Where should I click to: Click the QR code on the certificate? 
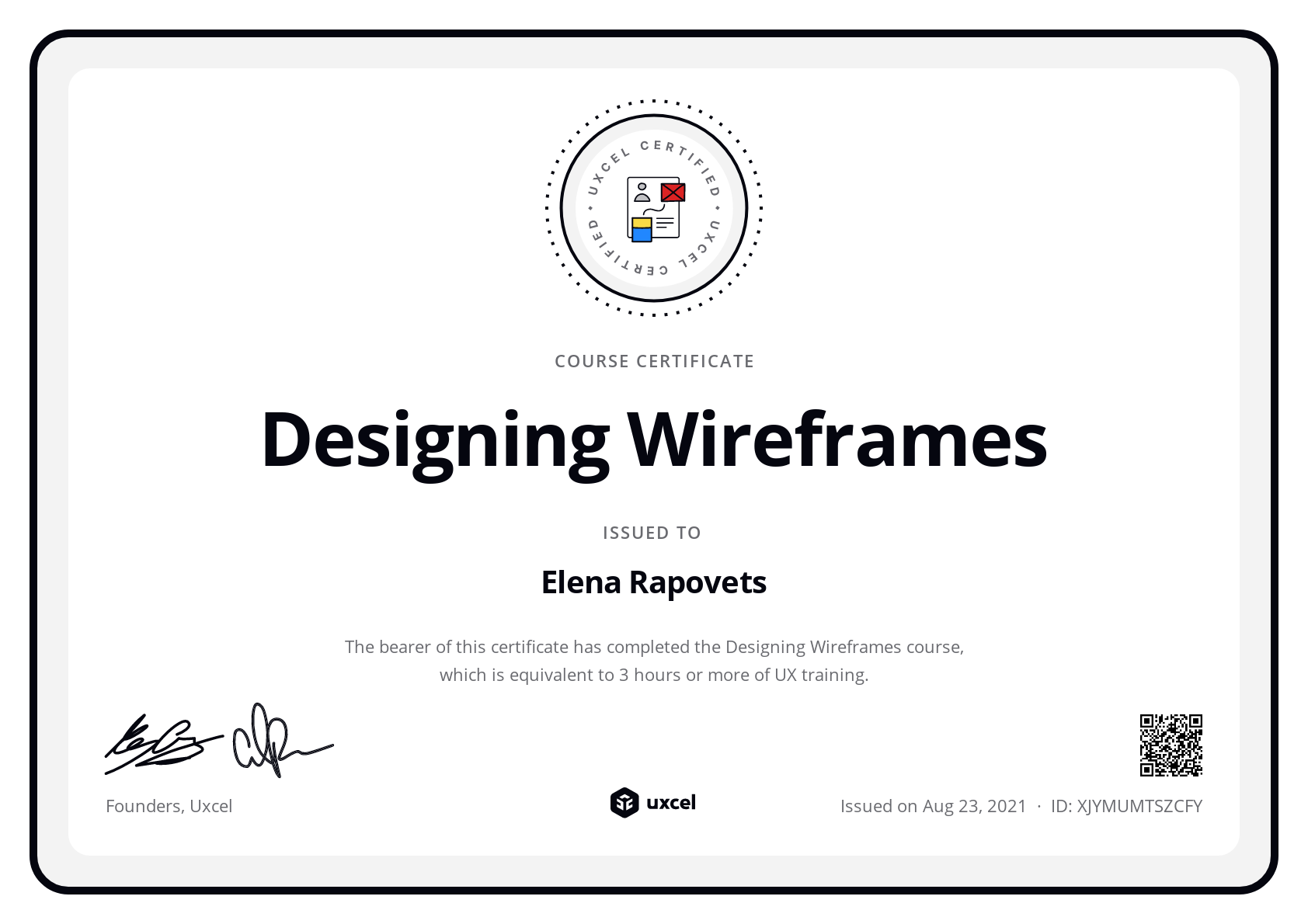click(1171, 745)
